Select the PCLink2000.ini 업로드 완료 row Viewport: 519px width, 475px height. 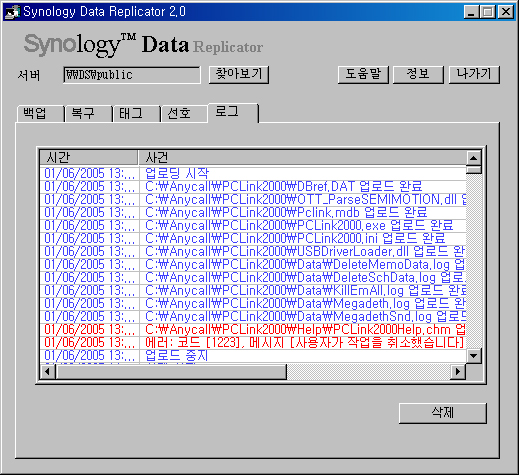[253, 238]
